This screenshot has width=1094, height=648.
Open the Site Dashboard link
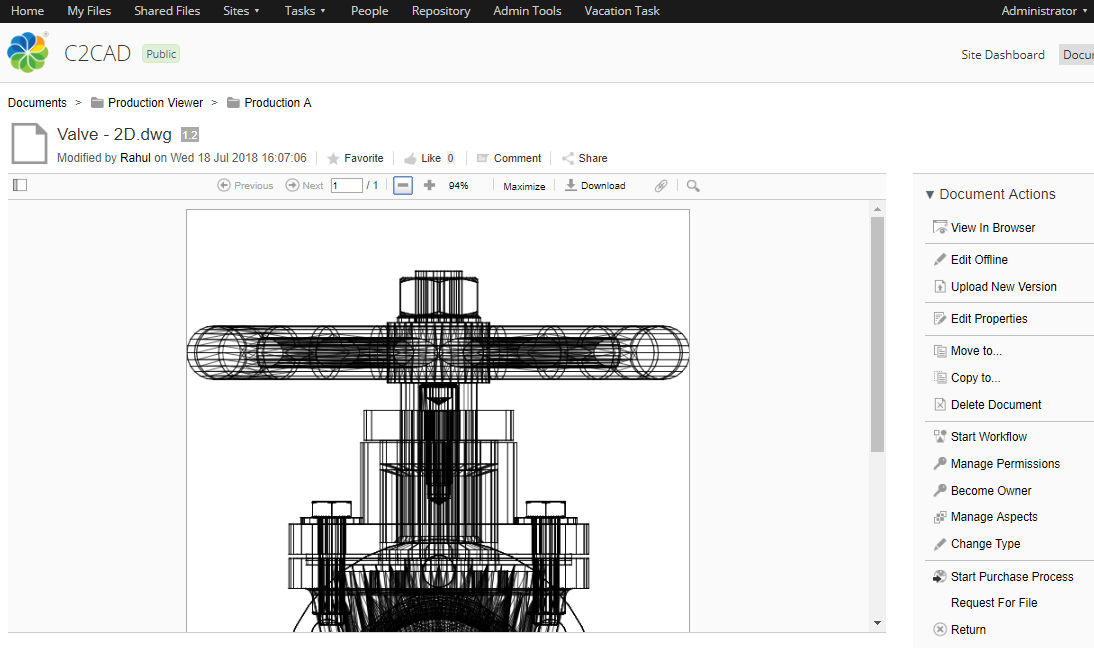click(1002, 55)
